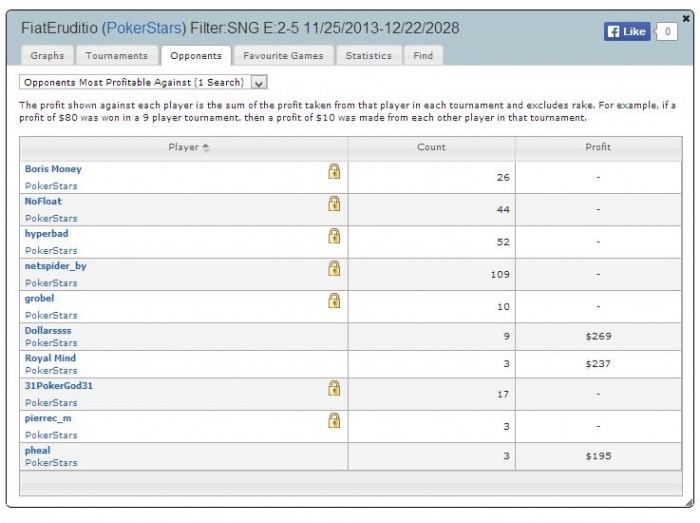Open the PokerStars link in the title

click(144, 28)
